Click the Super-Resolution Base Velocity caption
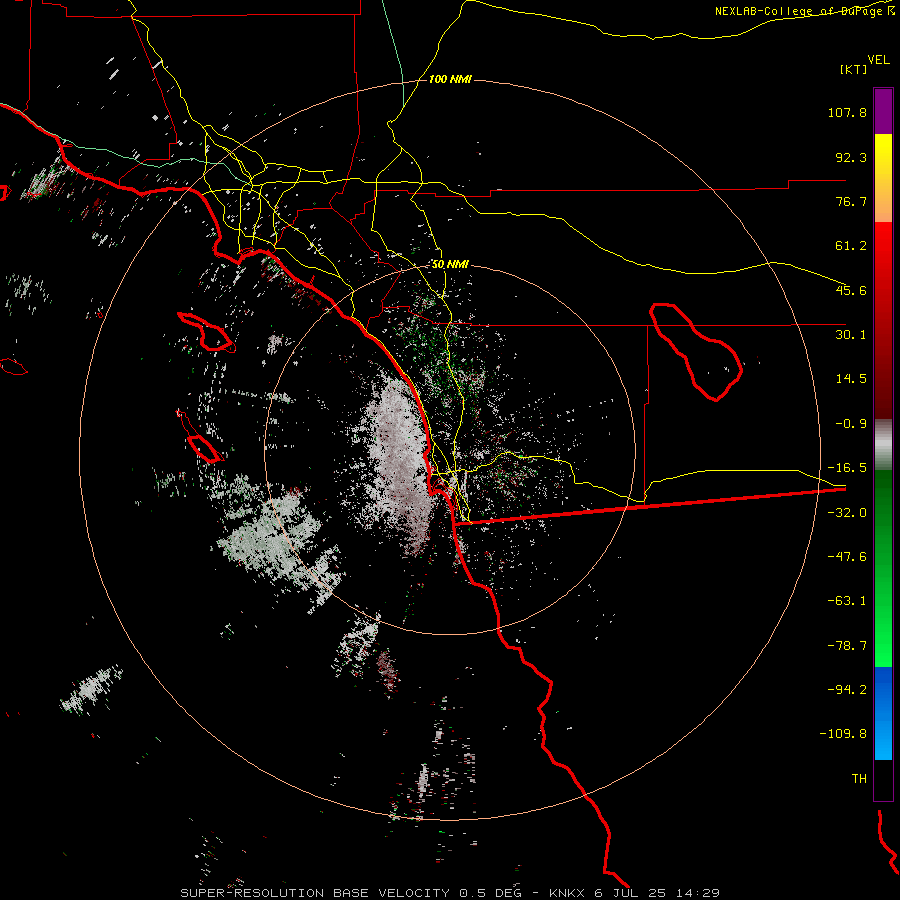Viewport: 900px width, 900px height. click(450, 893)
